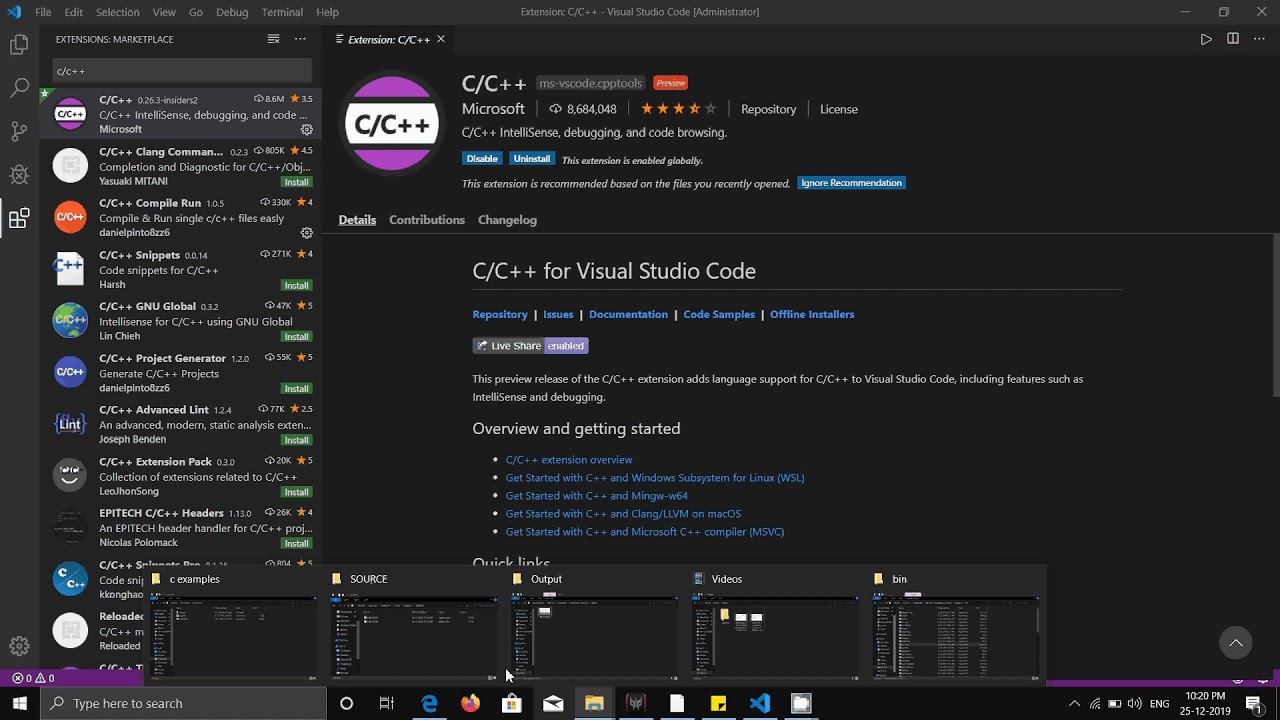Open volume control in system tray
1280x720 pixels.
pyautogui.click(x=1134, y=704)
